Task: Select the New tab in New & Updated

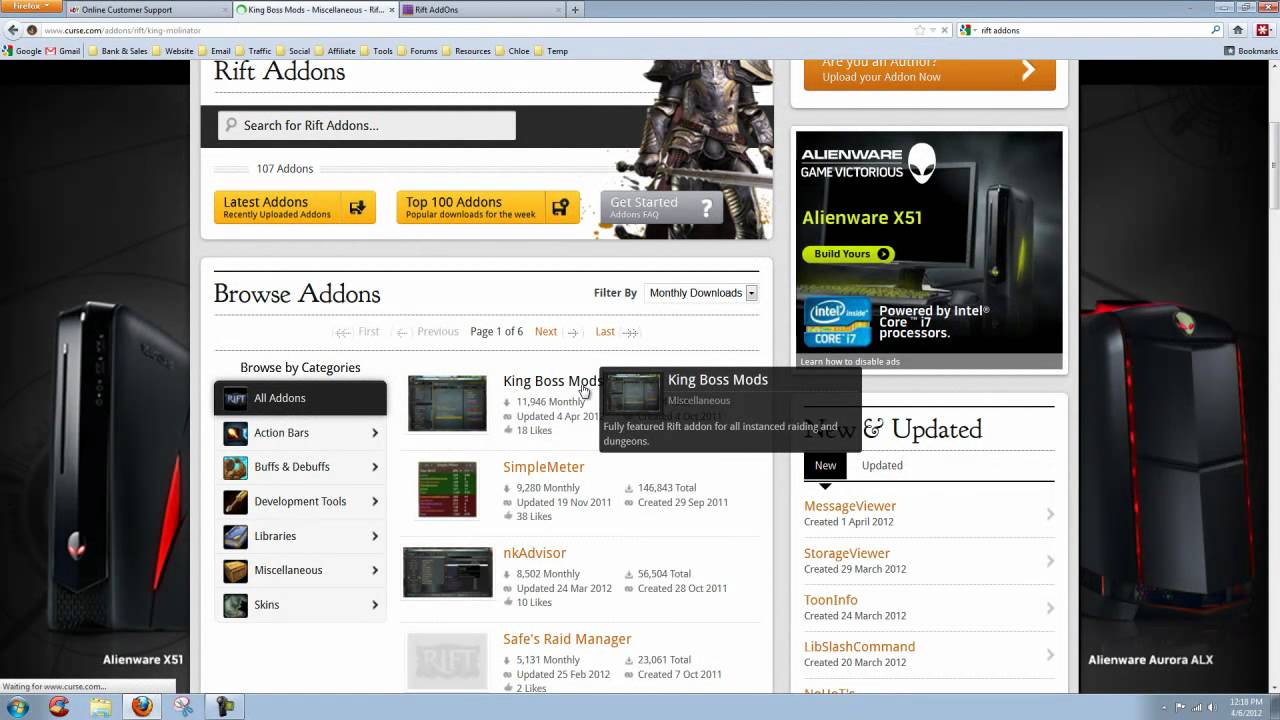Action: click(825, 465)
